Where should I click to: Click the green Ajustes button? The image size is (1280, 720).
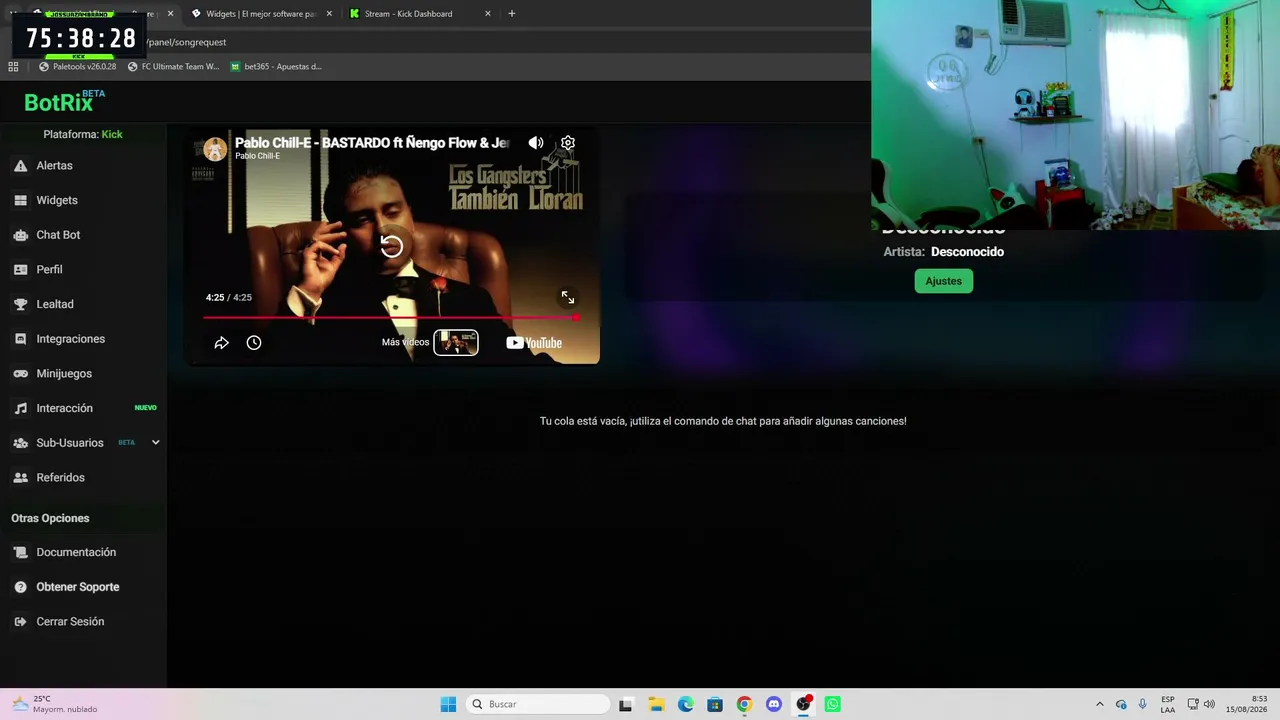pos(943,281)
